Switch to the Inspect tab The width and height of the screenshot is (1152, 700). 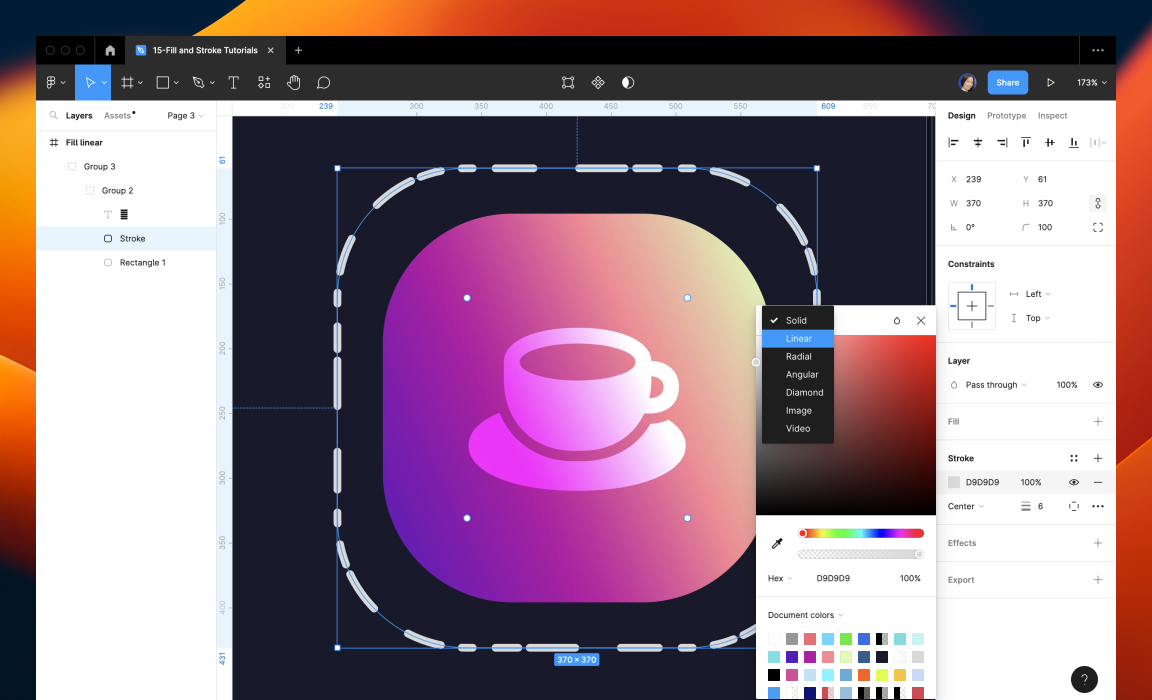[1052, 115]
